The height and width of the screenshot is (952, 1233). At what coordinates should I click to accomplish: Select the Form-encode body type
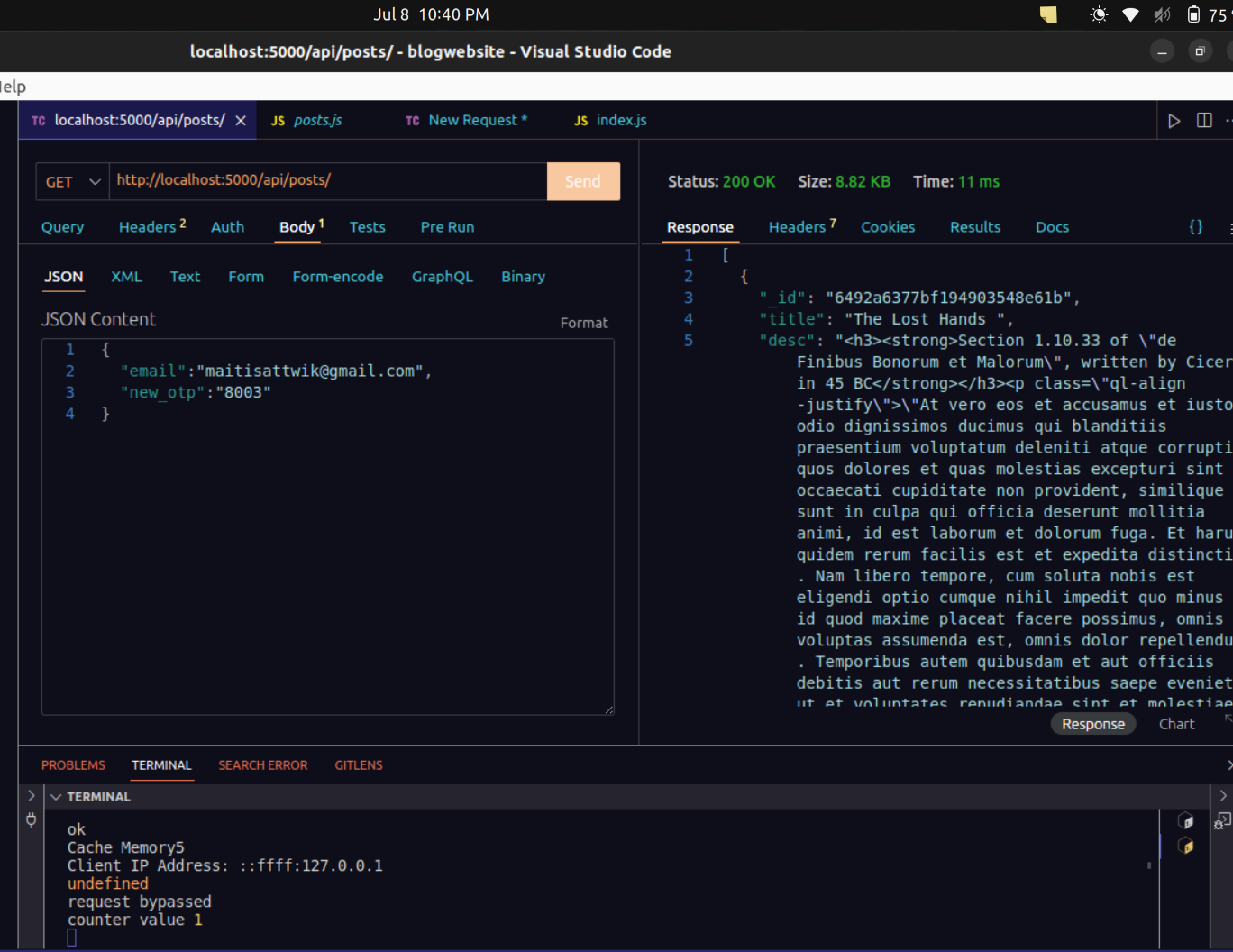point(338,277)
